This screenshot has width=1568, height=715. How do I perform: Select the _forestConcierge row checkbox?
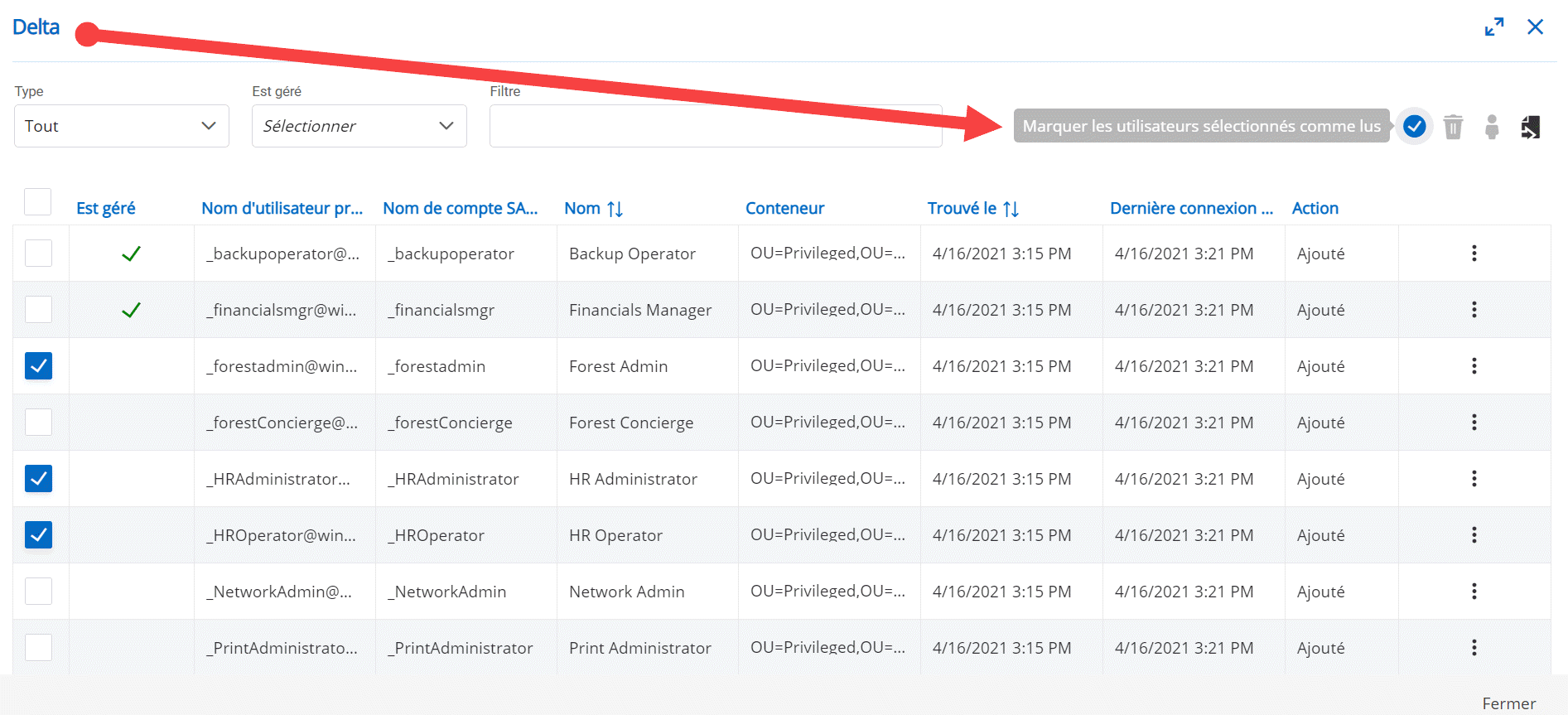pyautogui.click(x=38, y=422)
